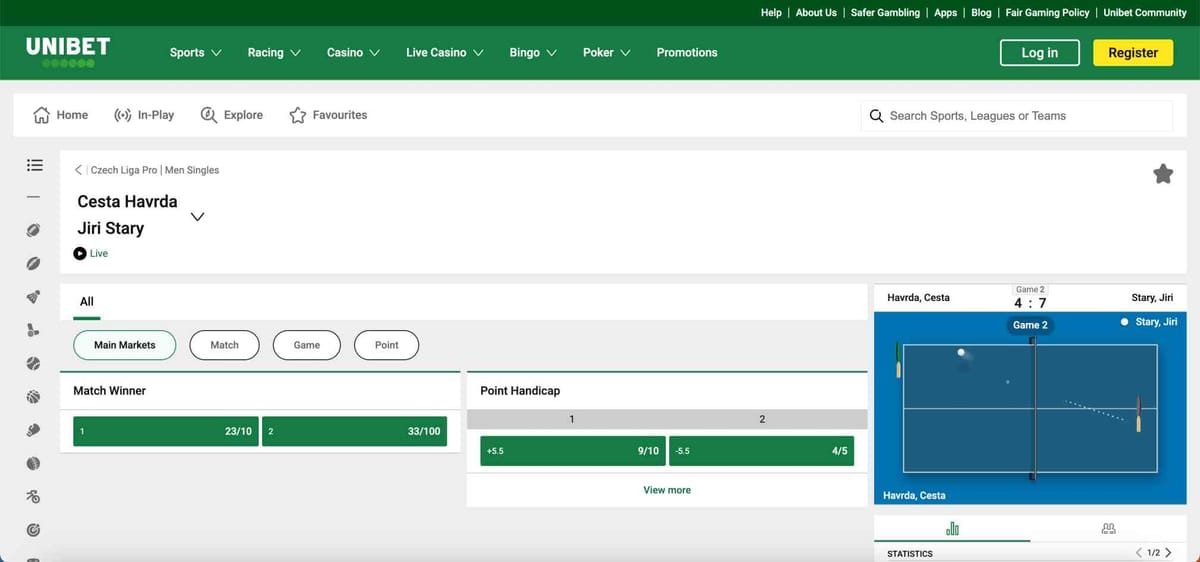Select the cycling sidebar icon
Image resolution: width=1200 pixels, height=562 pixels.
point(34,497)
